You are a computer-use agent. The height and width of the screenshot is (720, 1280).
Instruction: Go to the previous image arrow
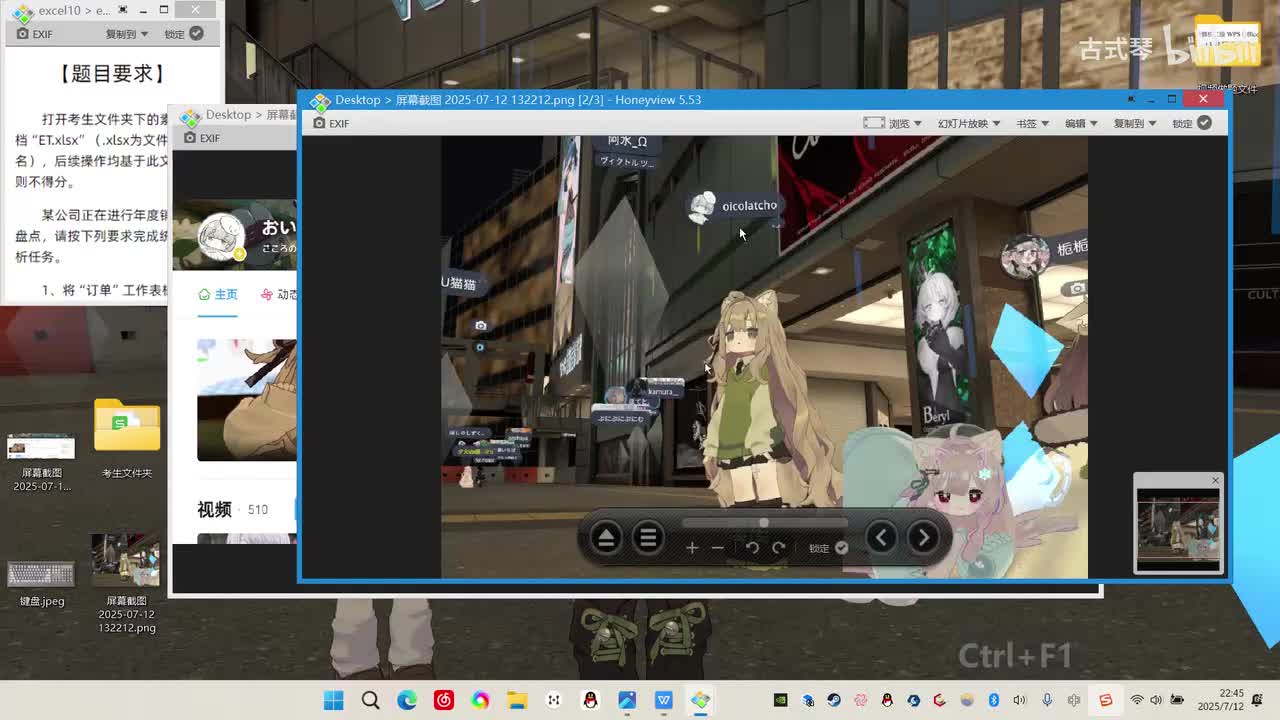click(x=881, y=538)
